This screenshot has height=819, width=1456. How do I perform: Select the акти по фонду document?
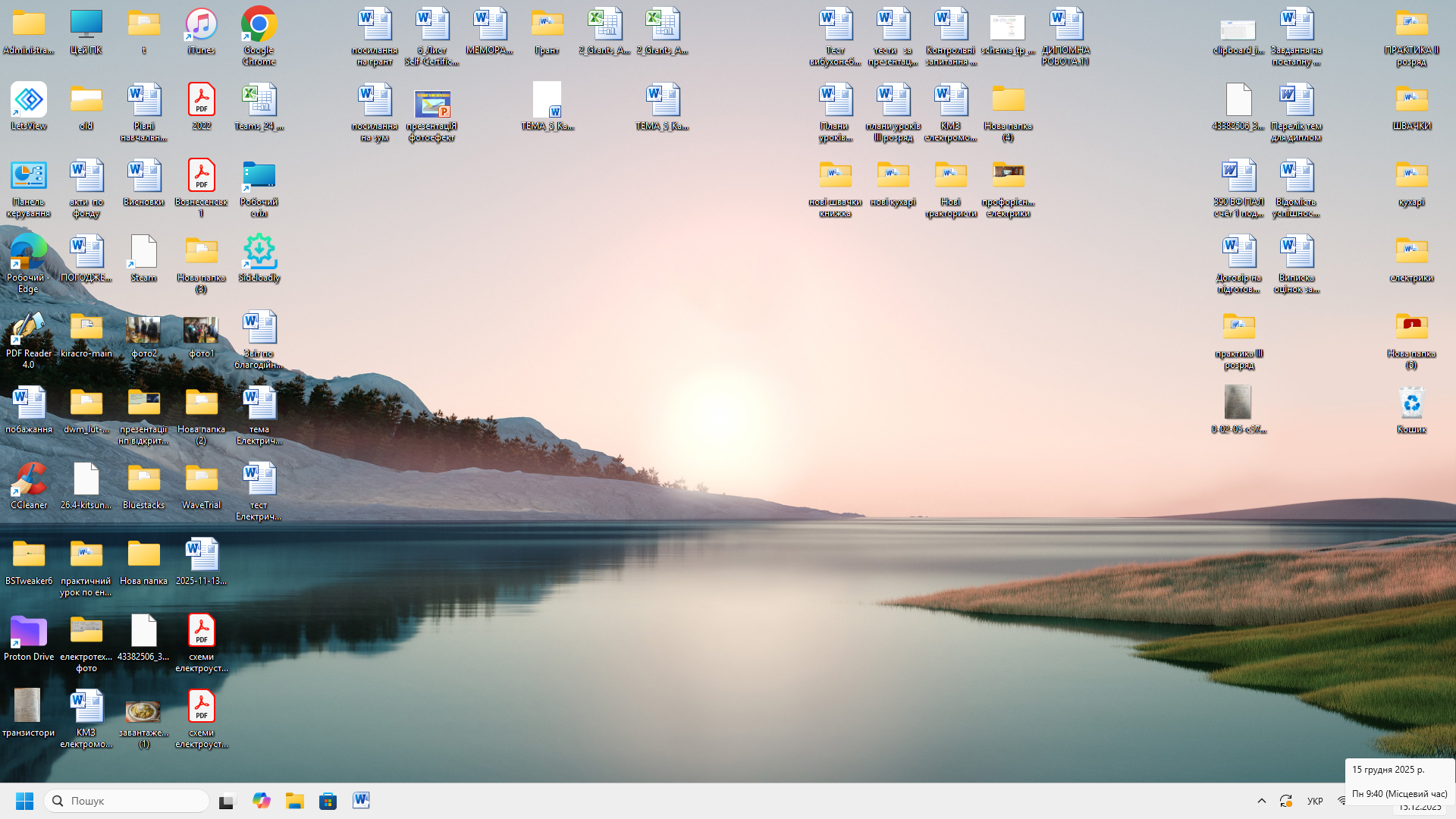tap(86, 188)
